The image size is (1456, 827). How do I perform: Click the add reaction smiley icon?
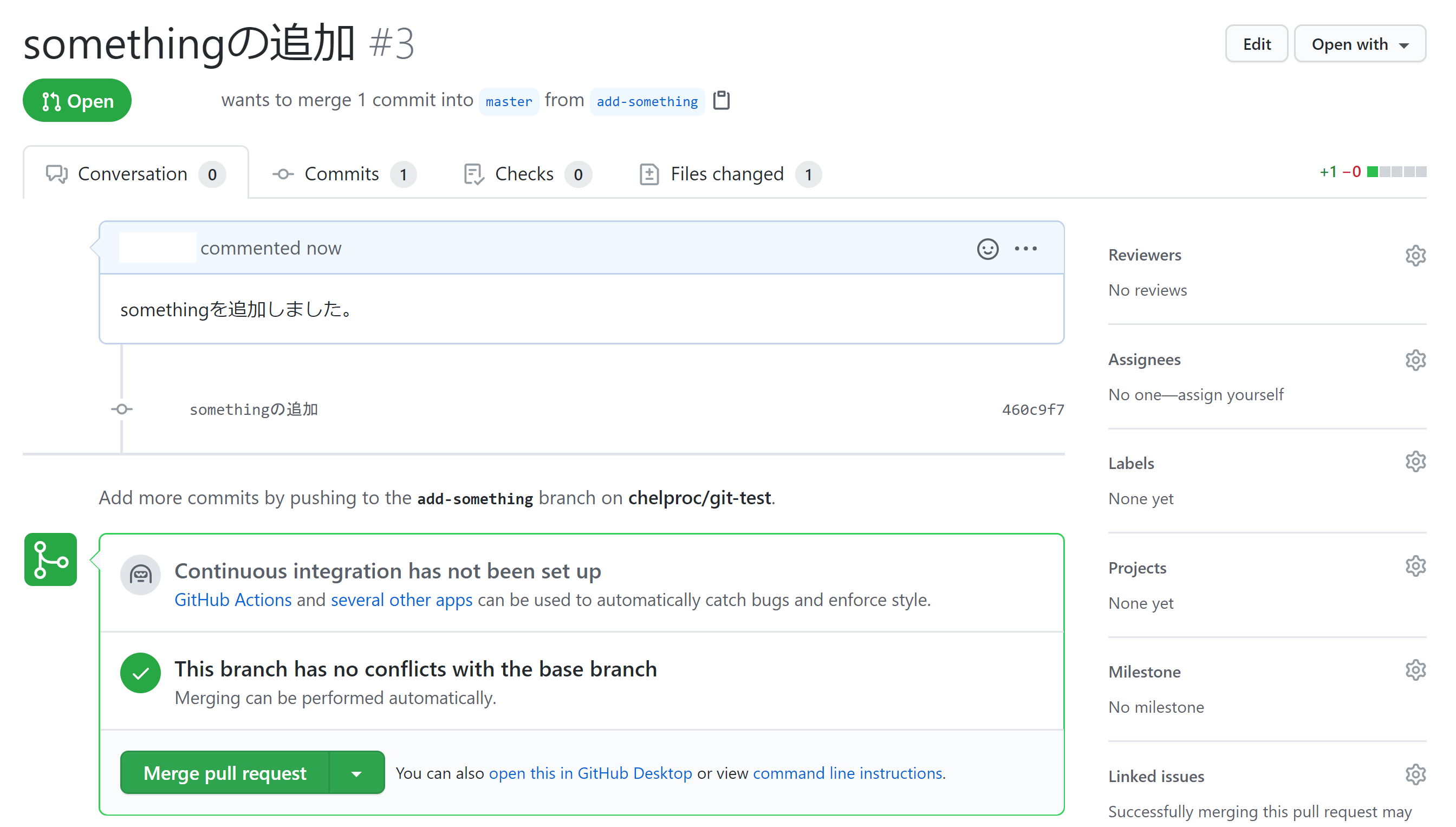pyautogui.click(x=987, y=249)
